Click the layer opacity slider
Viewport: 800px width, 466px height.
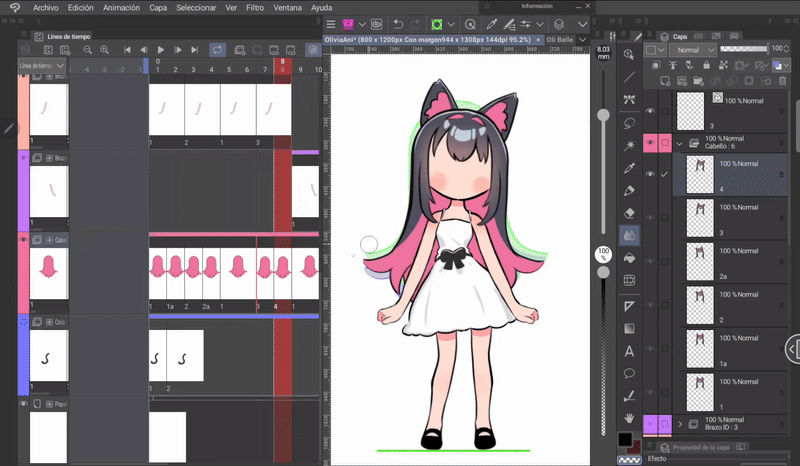click(742, 49)
